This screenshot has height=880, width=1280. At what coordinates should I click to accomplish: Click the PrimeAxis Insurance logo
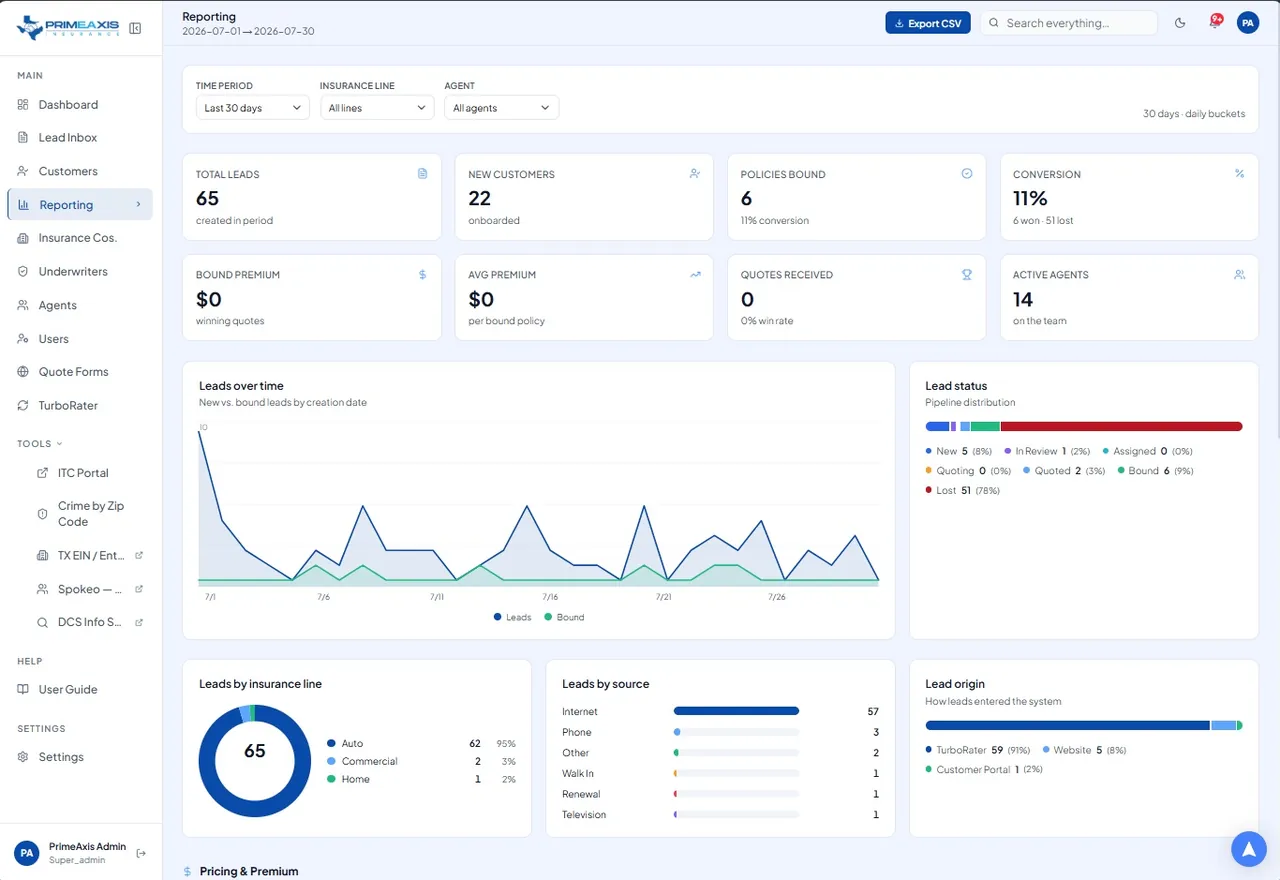(x=67, y=28)
